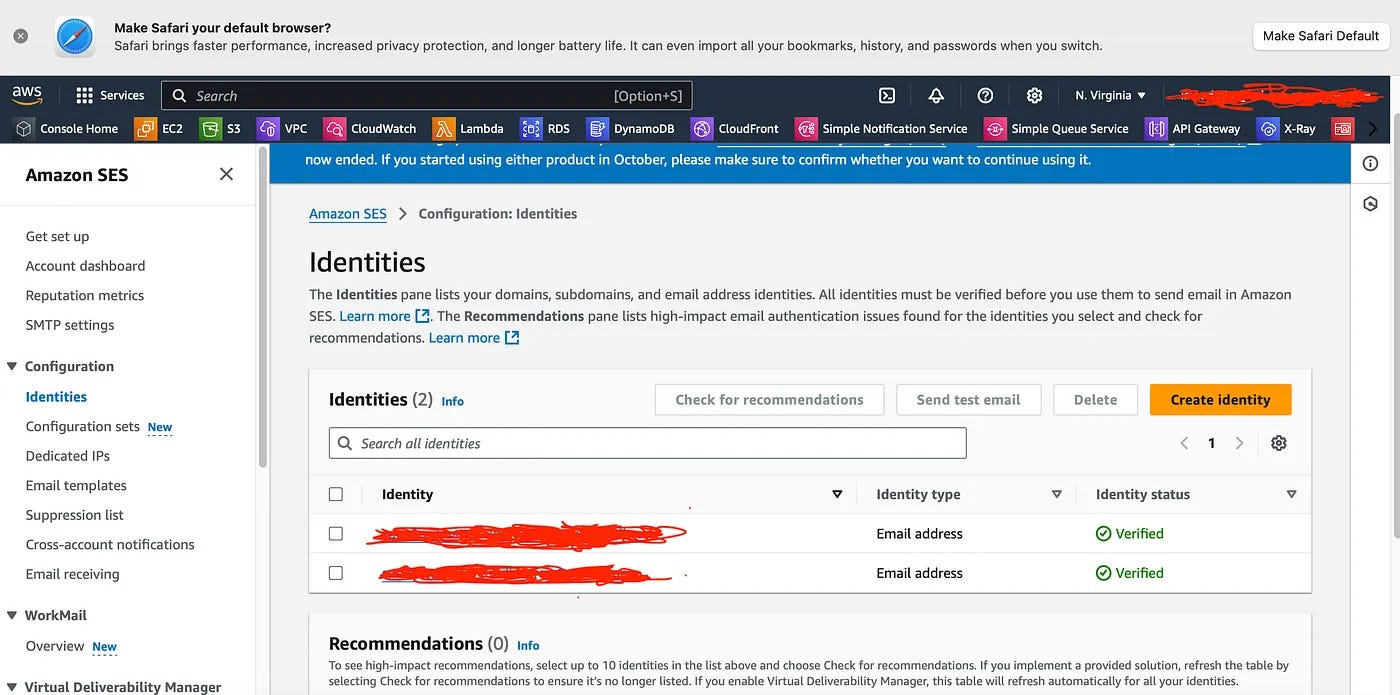Open the notifications bell

click(x=936, y=95)
